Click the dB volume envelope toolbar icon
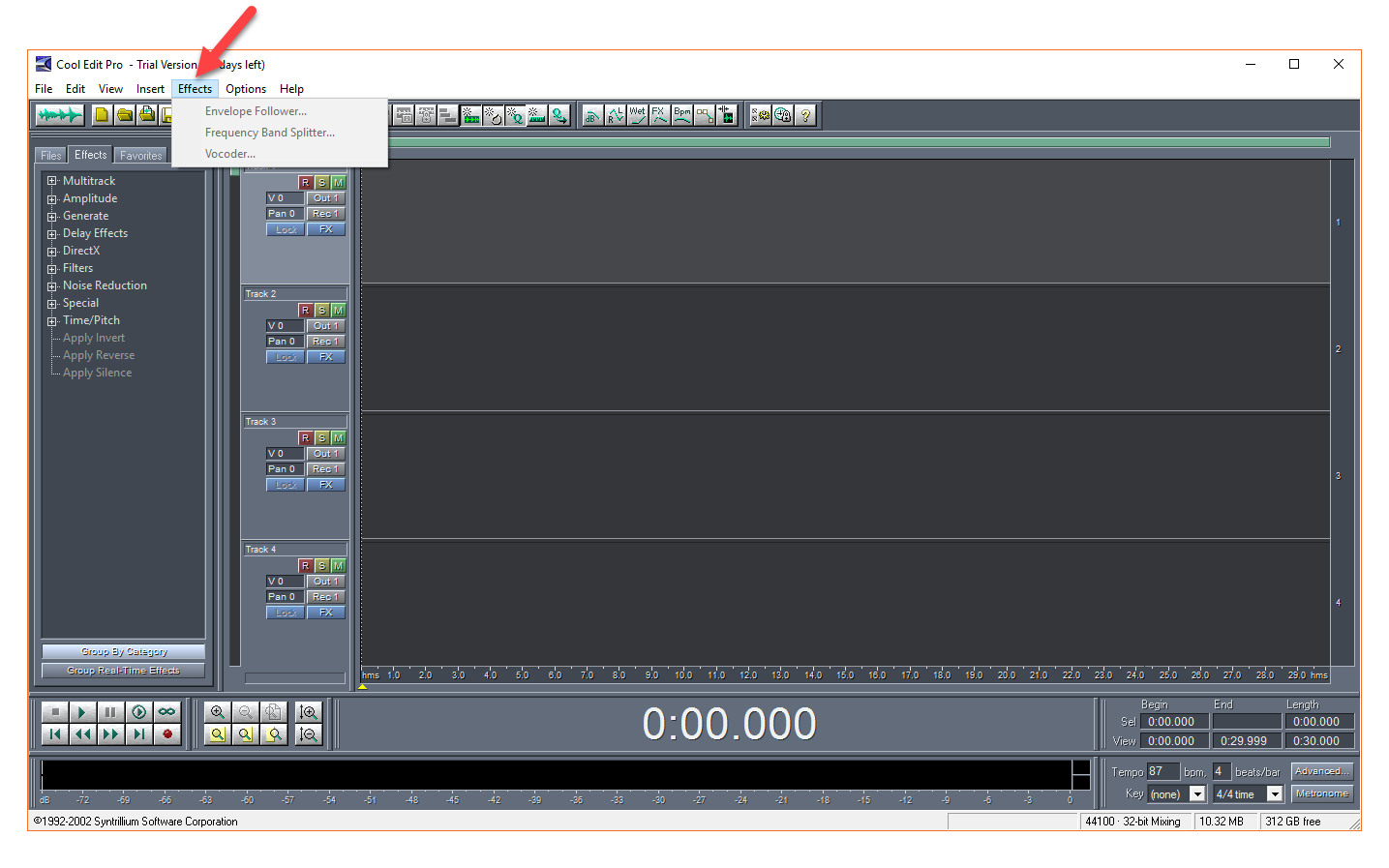This screenshot has width=1389, height=868. [x=592, y=115]
